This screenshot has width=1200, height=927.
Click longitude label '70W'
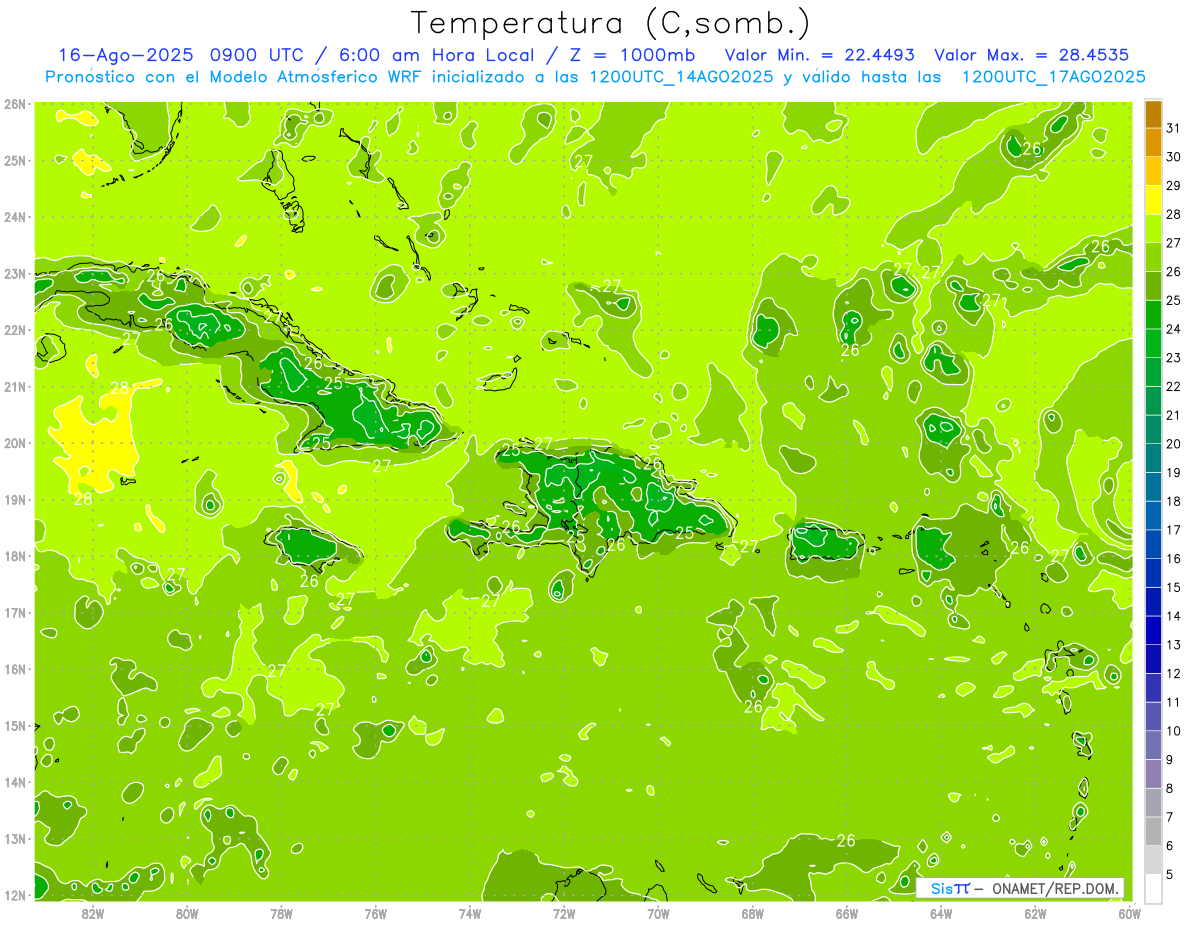click(658, 913)
